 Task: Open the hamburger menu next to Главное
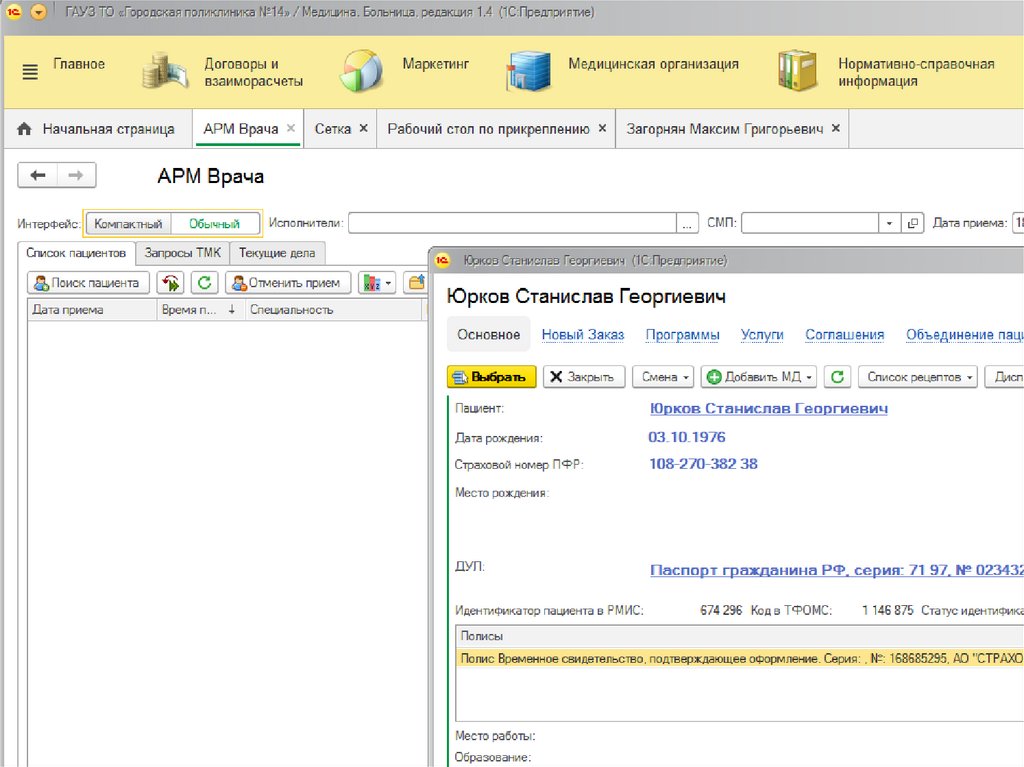pos(30,72)
